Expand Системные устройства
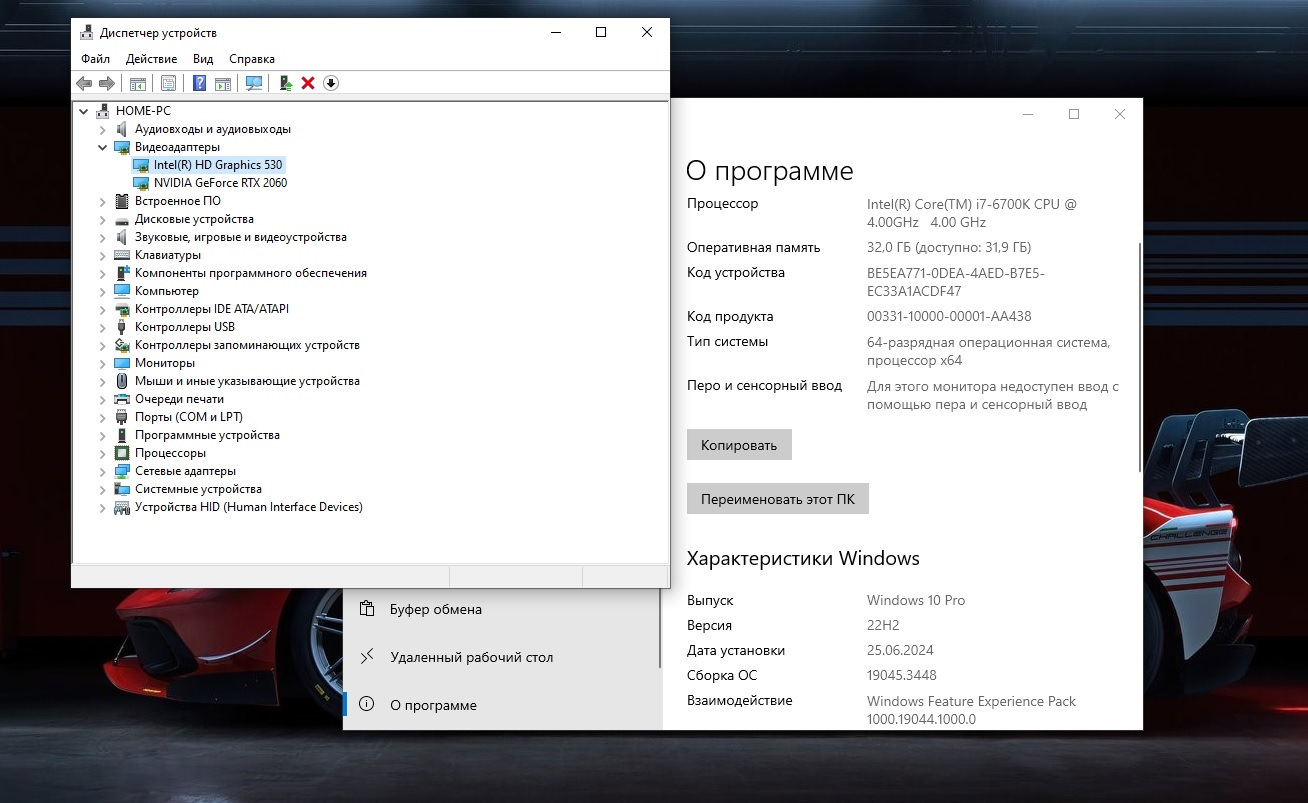 (102, 489)
